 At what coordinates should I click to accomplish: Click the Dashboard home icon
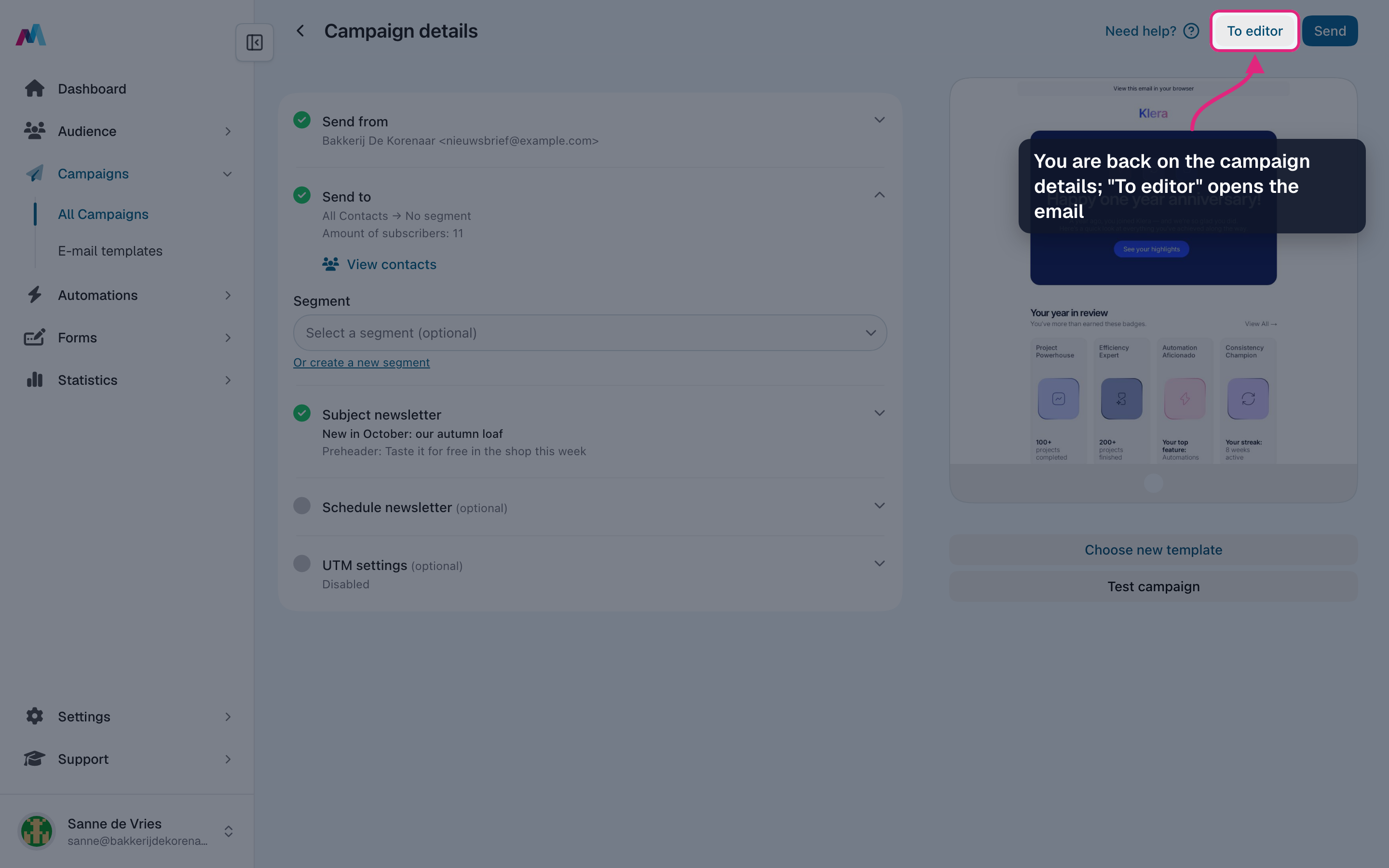click(x=34, y=88)
